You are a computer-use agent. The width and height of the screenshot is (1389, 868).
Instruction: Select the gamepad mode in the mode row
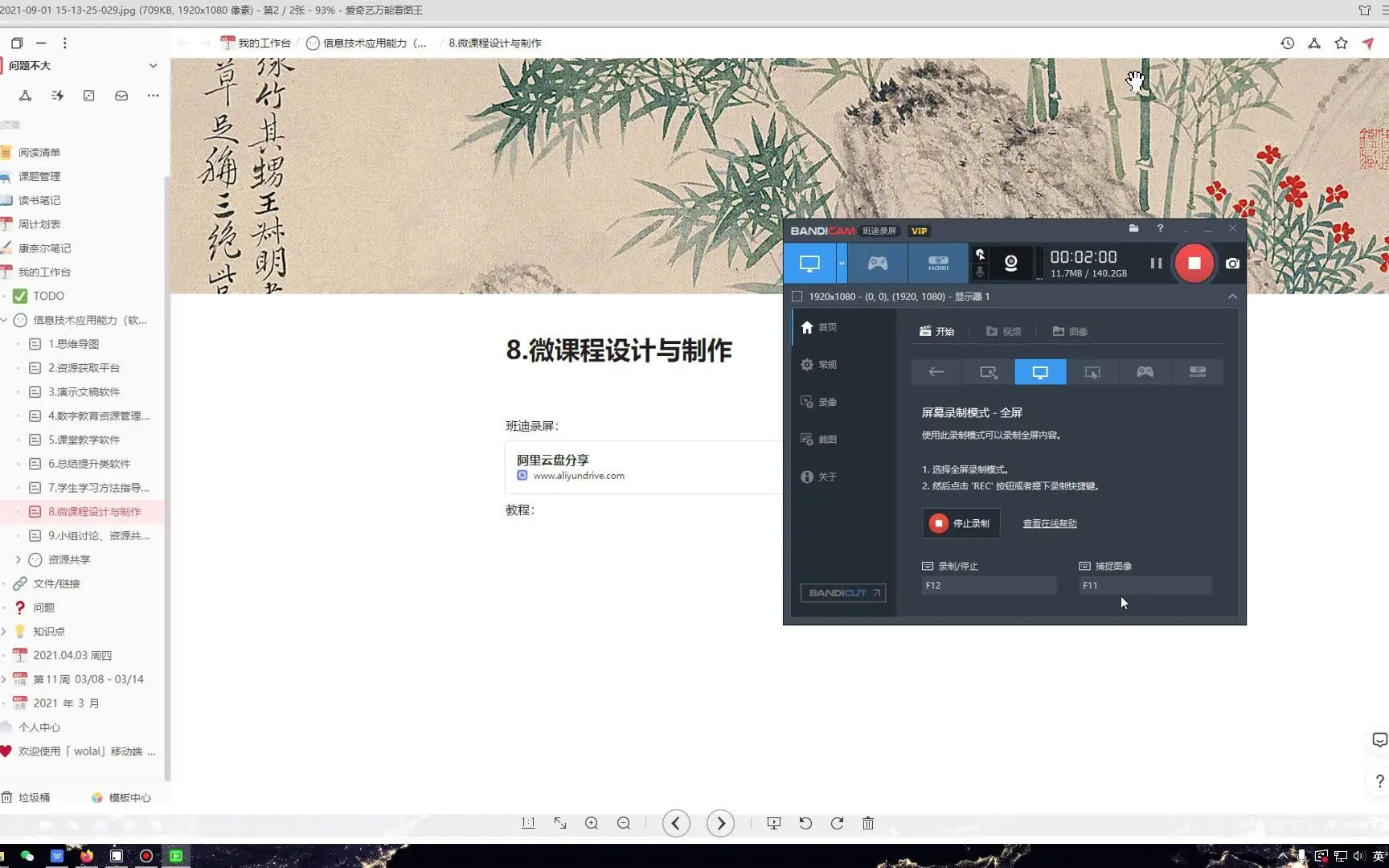pyautogui.click(x=1145, y=372)
